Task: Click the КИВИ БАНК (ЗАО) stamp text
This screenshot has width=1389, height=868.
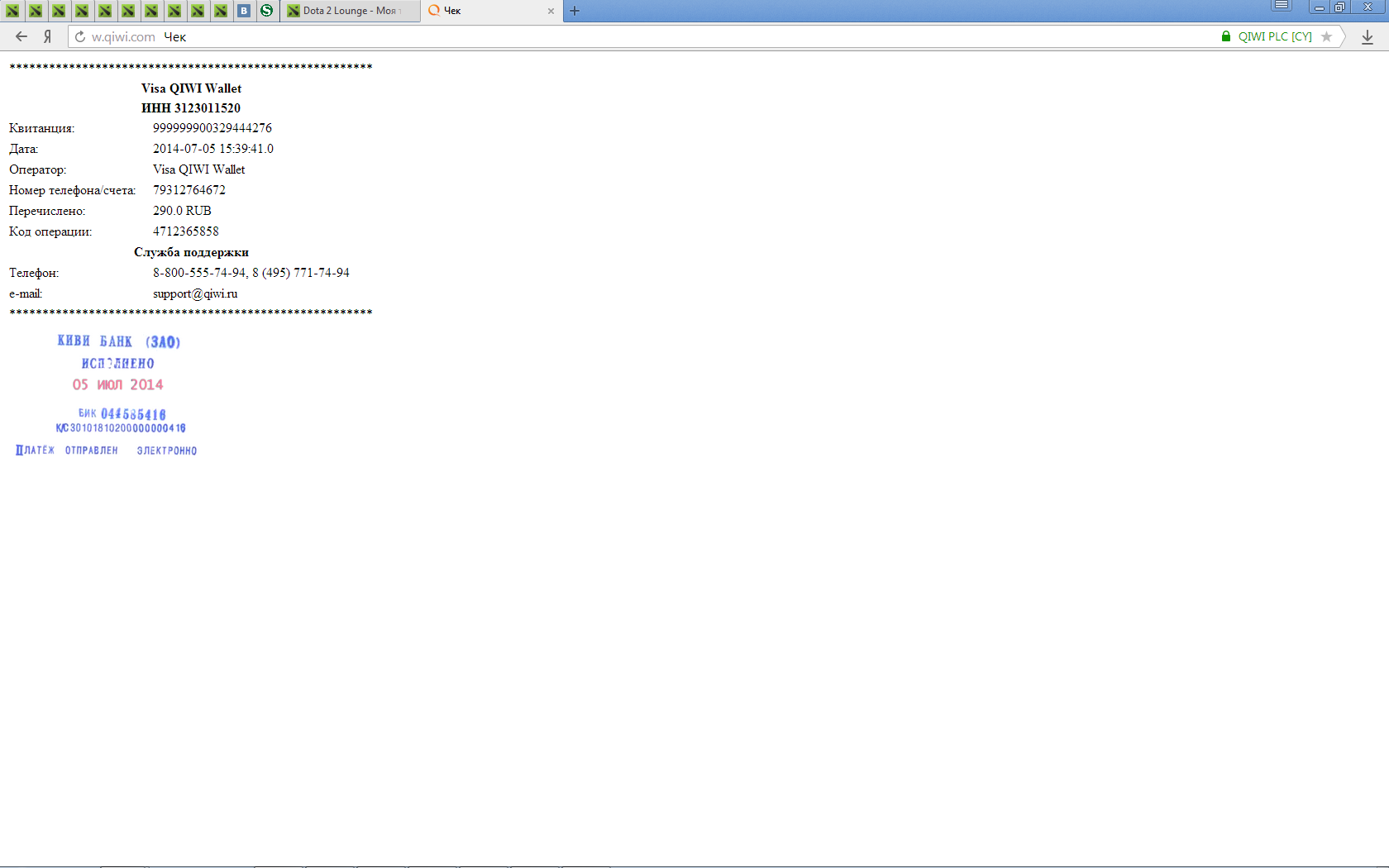Action: click(x=119, y=341)
